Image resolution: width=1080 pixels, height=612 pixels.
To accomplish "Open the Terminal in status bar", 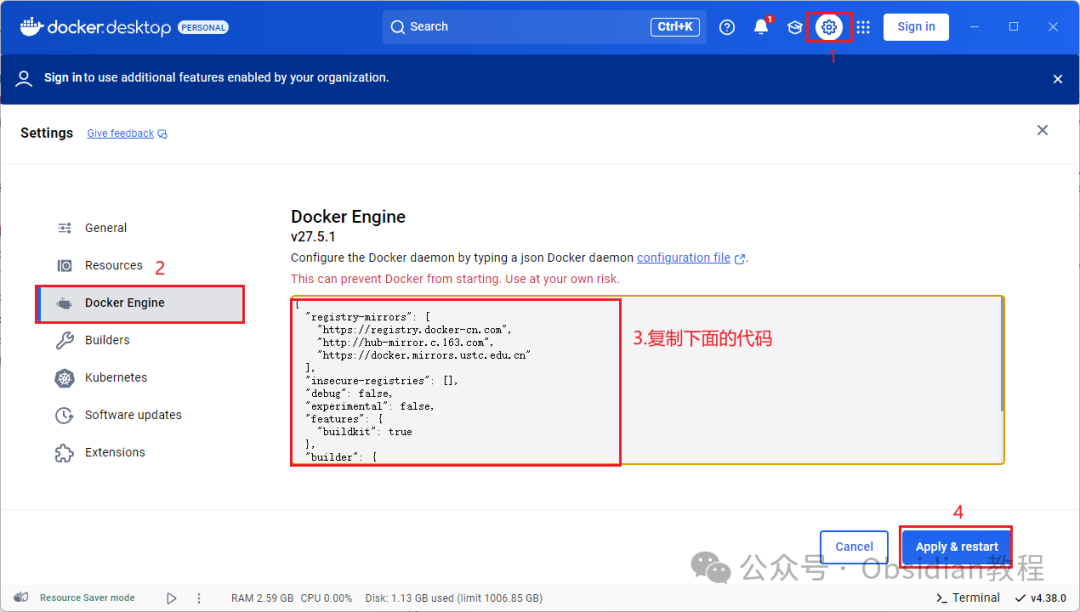I will pos(968,598).
